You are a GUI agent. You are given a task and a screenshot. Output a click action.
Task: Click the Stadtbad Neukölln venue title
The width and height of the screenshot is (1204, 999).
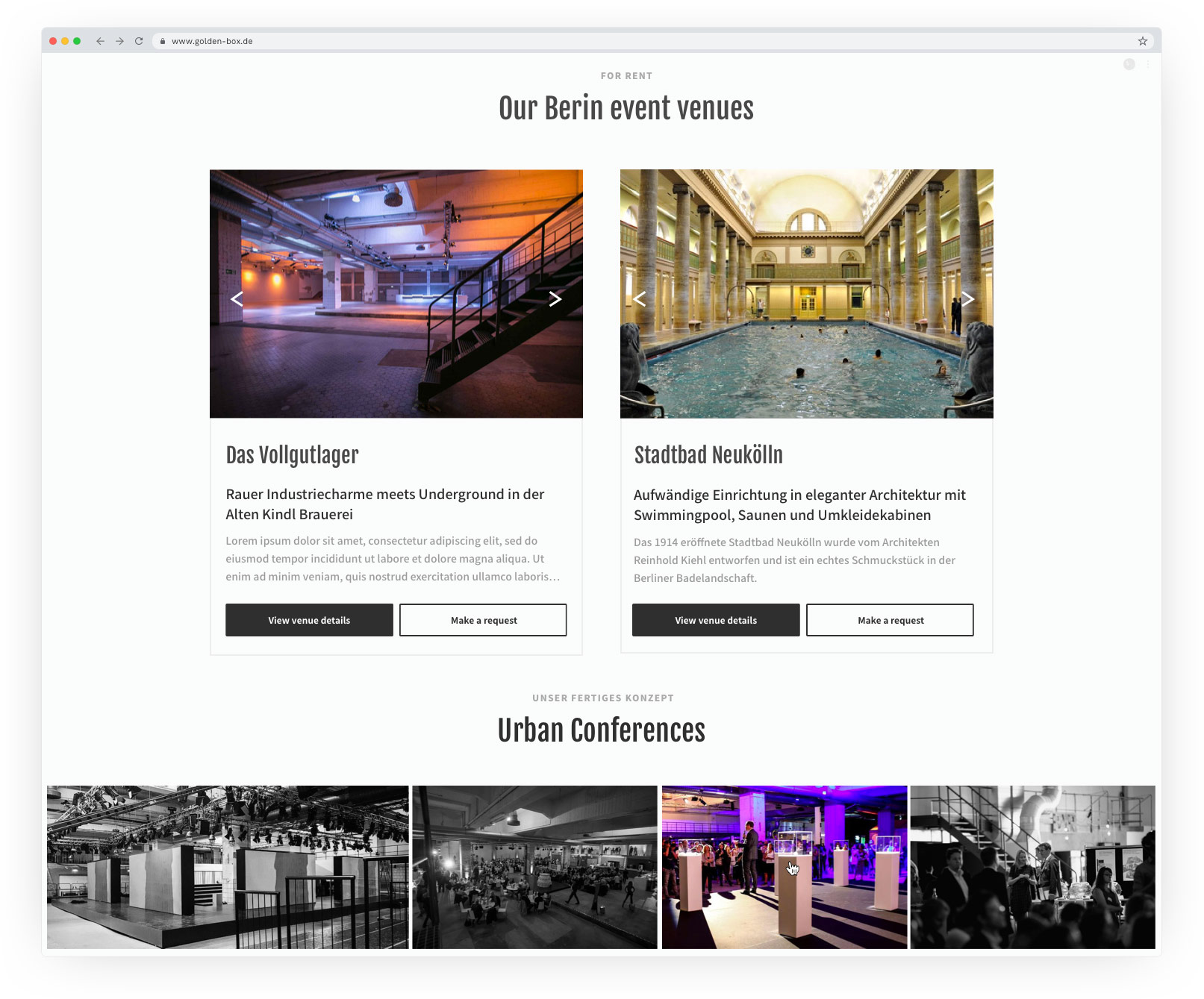click(x=708, y=455)
